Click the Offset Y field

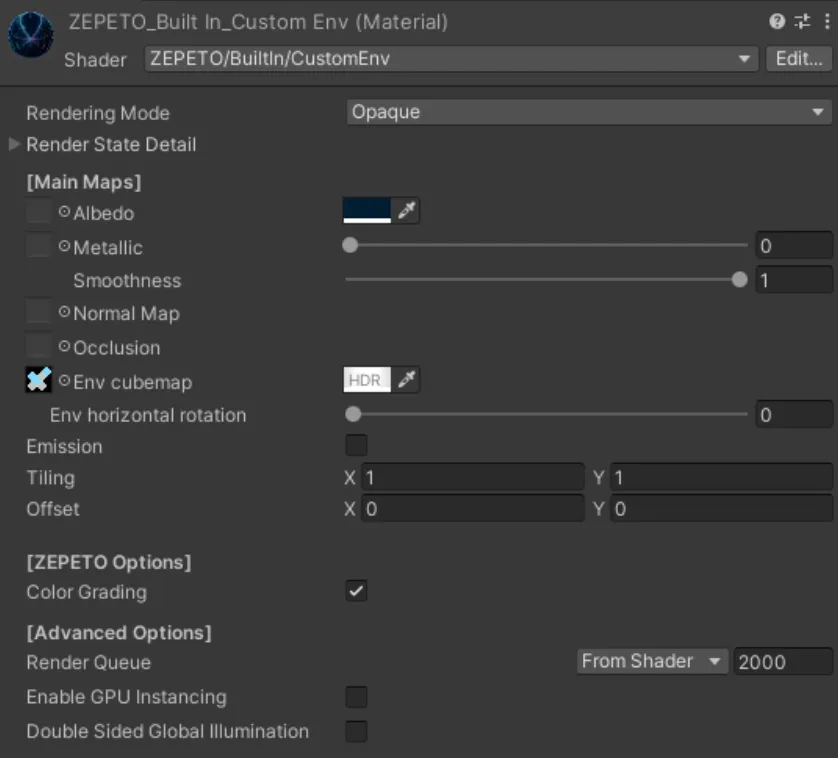(x=721, y=508)
